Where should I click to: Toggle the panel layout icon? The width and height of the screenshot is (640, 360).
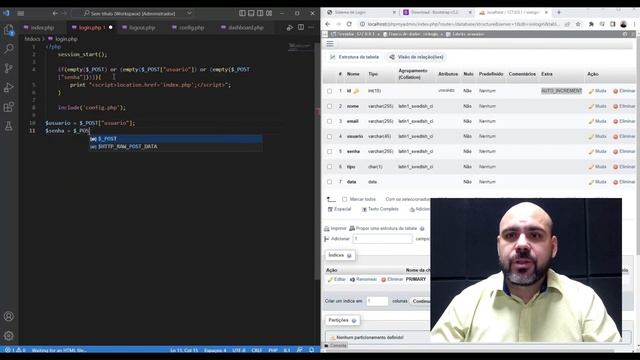pos(251,13)
